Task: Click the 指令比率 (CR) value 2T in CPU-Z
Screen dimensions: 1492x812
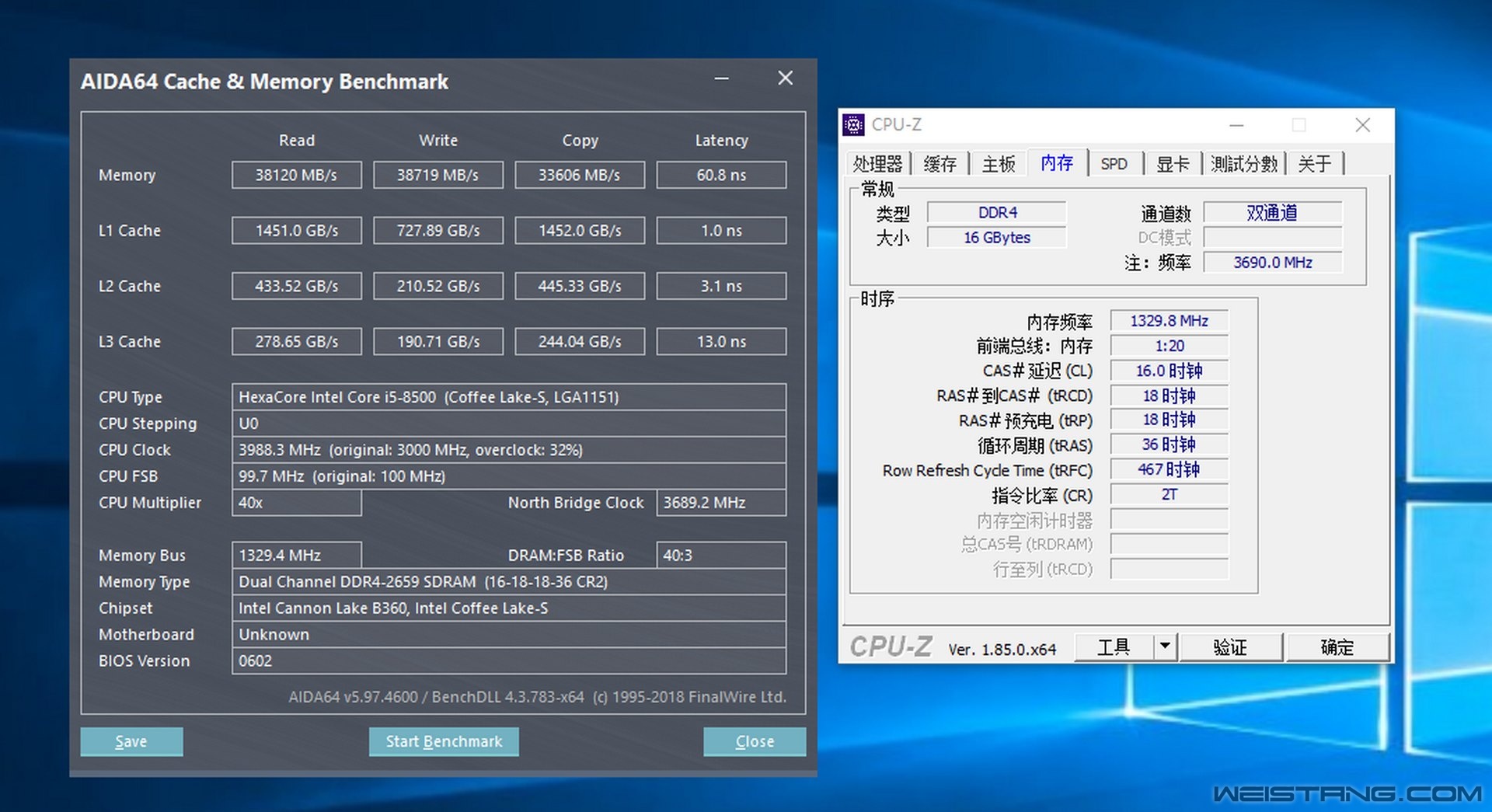Action: coord(1170,494)
